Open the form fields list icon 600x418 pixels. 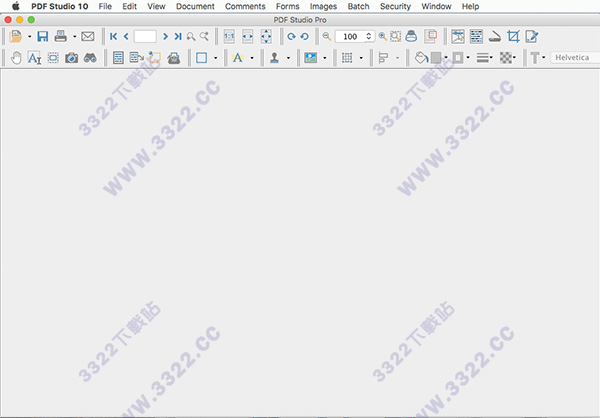(x=476, y=36)
